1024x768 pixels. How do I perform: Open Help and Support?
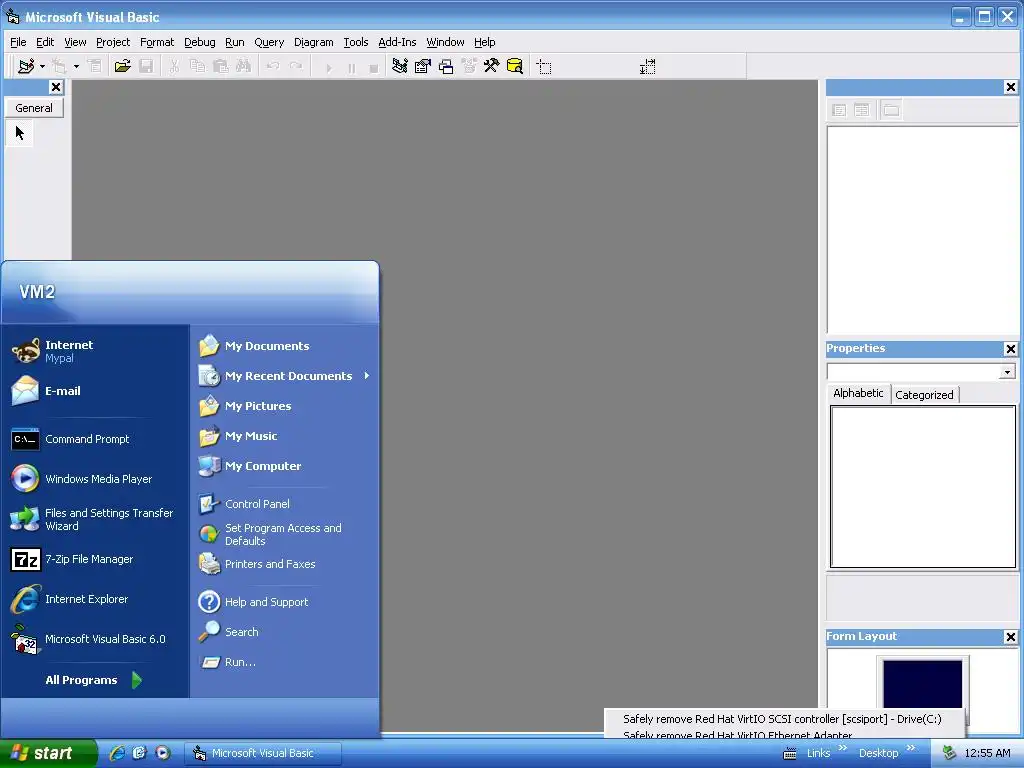pyautogui.click(x=284, y=601)
